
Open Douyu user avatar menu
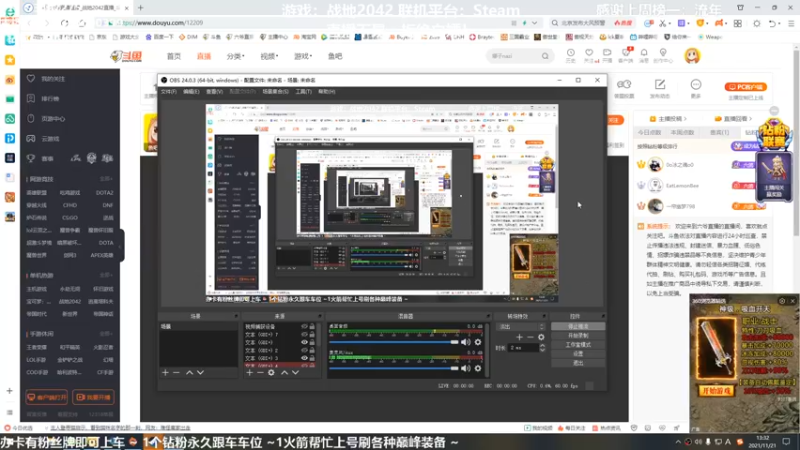692,56
